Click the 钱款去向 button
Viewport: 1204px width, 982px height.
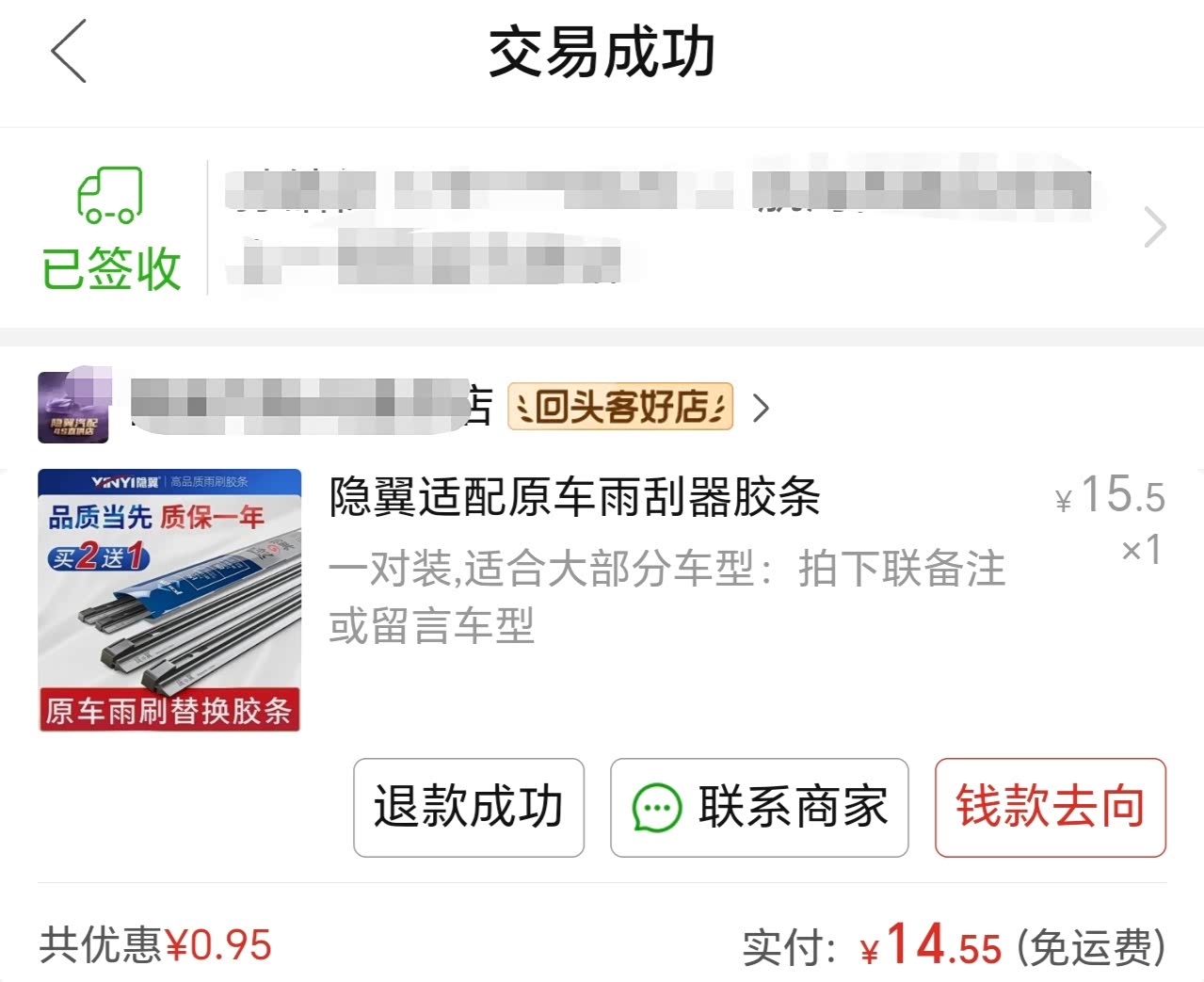click(x=1051, y=808)
